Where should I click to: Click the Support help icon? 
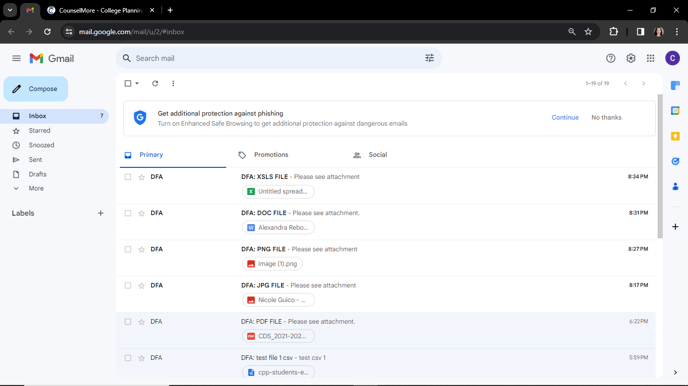point(610,58)
